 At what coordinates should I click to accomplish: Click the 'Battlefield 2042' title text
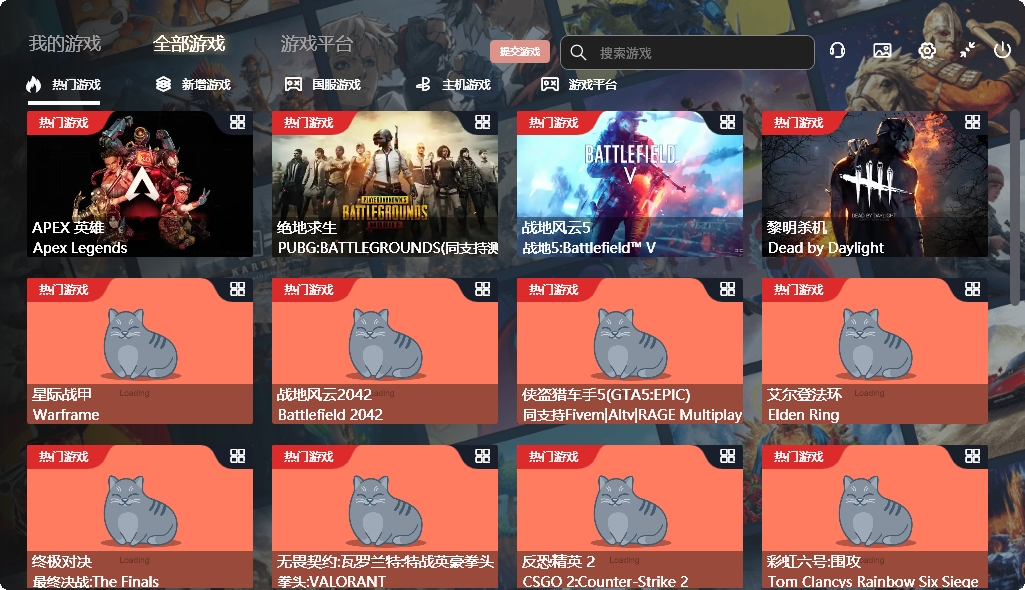pos(330,415)
